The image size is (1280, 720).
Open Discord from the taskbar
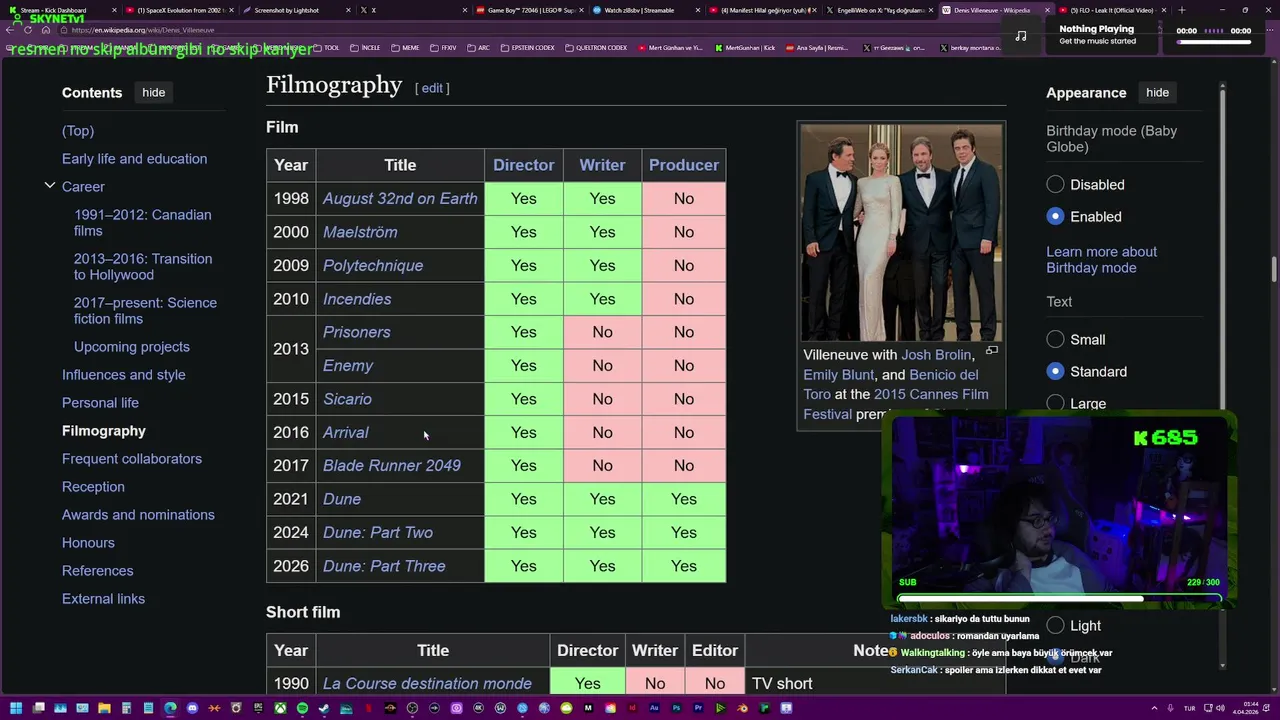coord(192,708)
